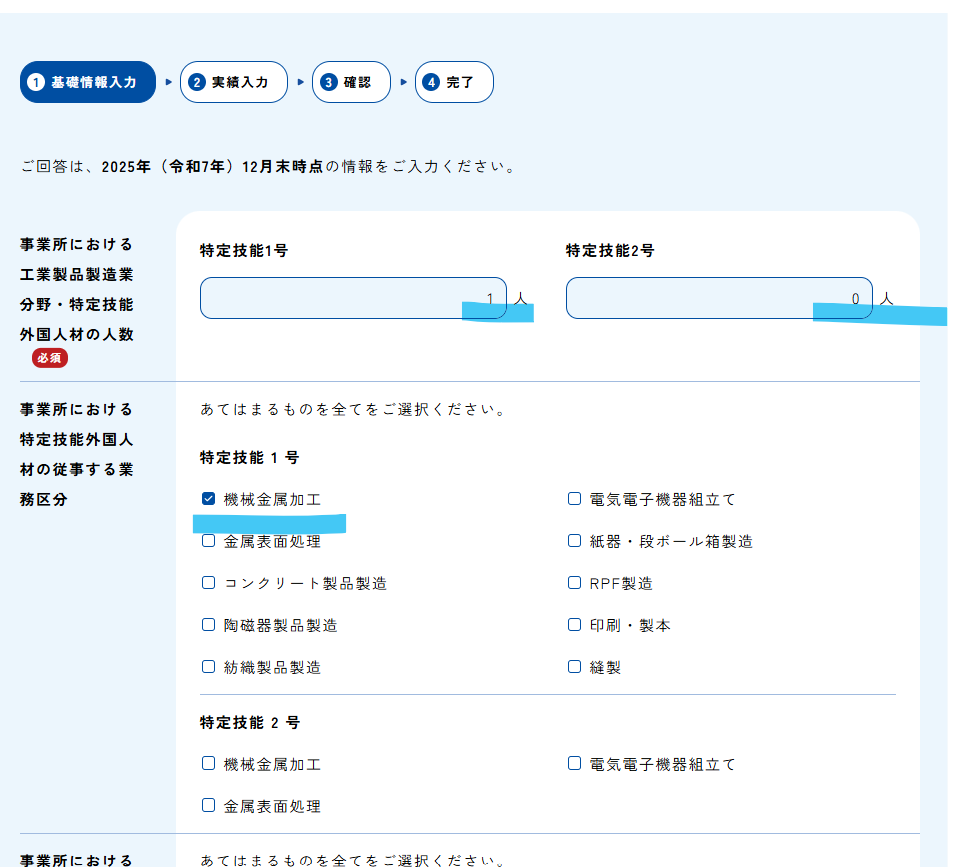Check the RPF製造 checkbox
This screenshot has height=867, width=972.
pos(574,582)
